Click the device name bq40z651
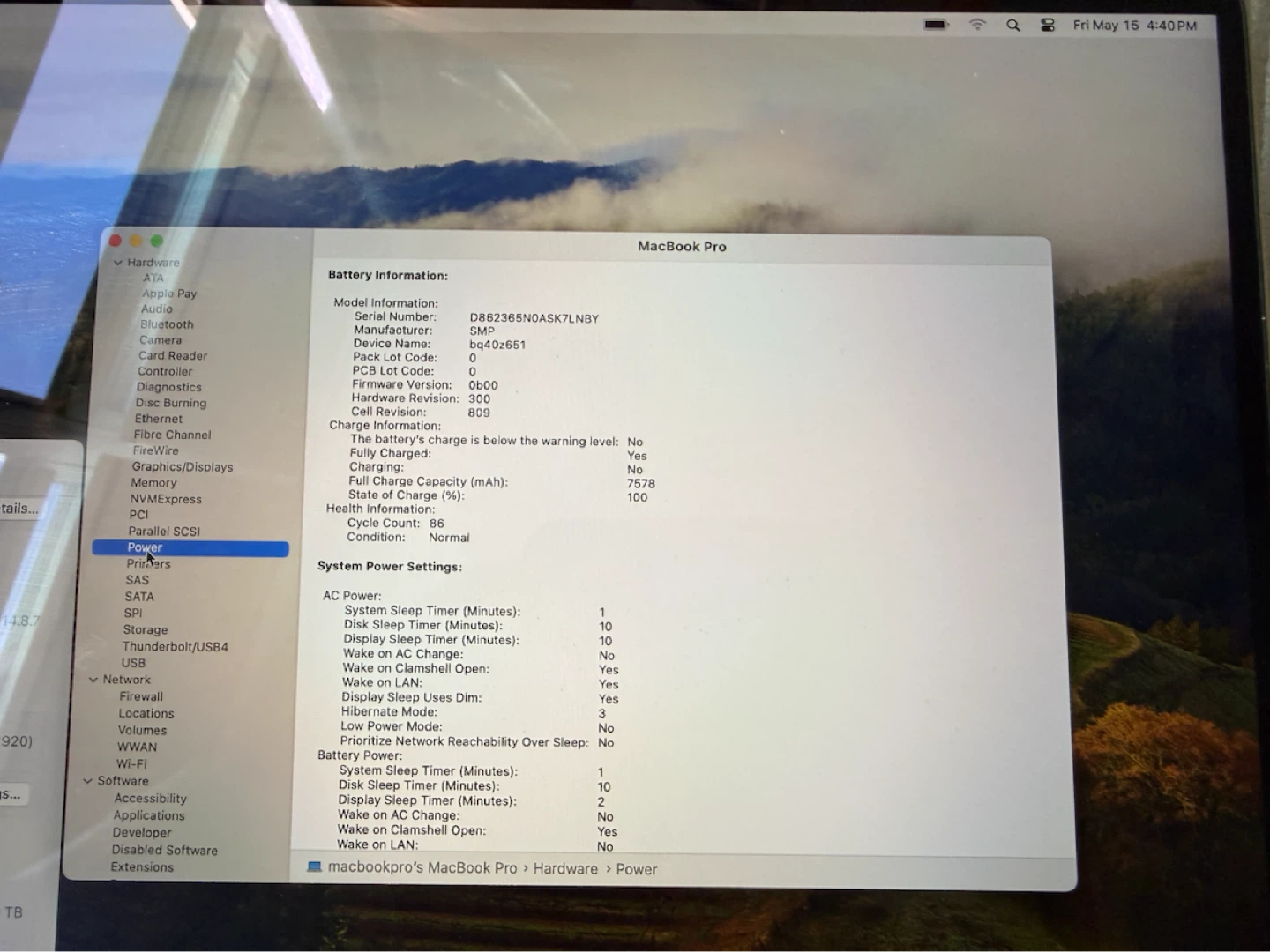 [x=497, y=345]
